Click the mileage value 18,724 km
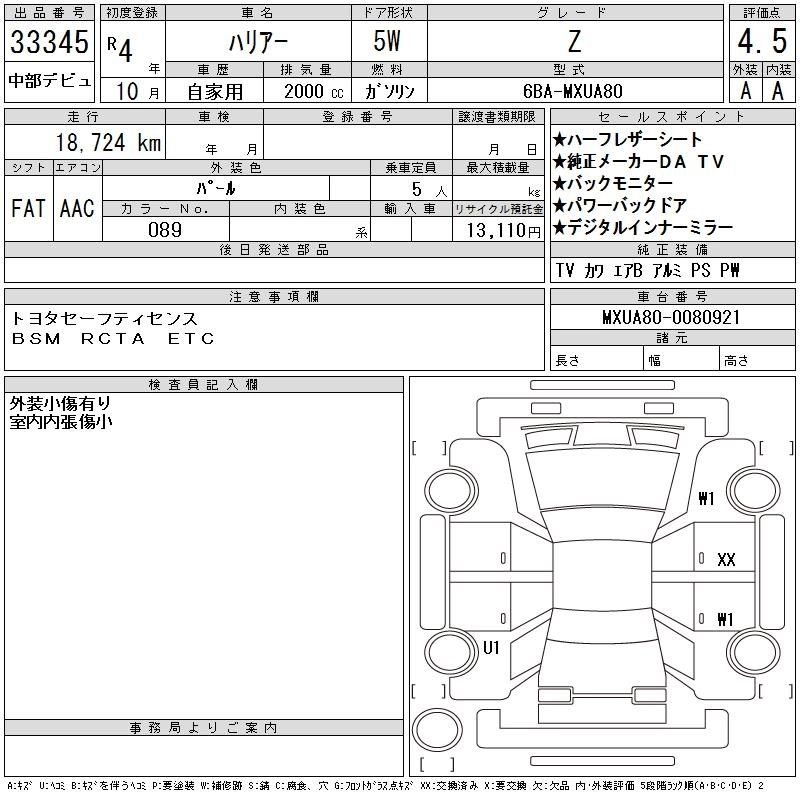800x800 pixels. coord(110,143)
